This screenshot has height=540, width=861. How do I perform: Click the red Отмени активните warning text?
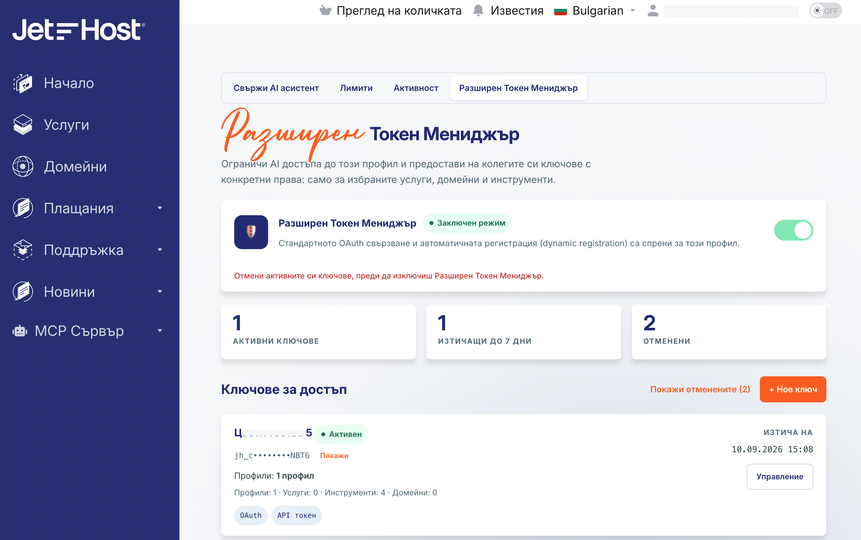pos(389,276)
